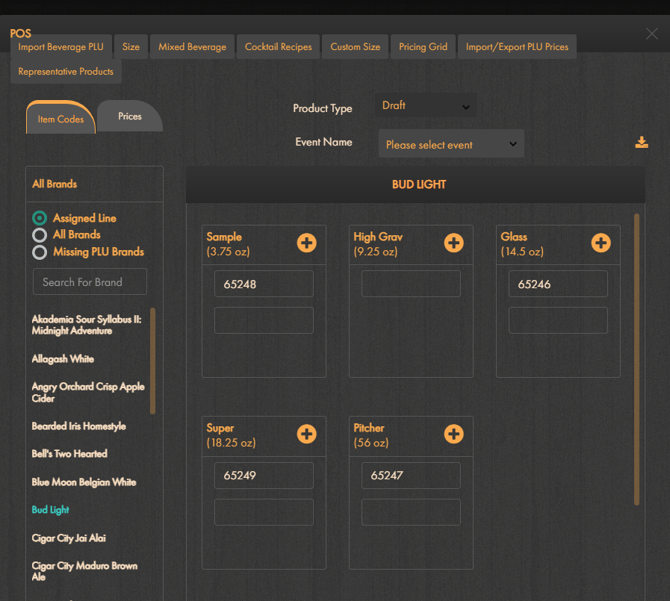Click the Sample code field containing 65248

tap(264, 284)
